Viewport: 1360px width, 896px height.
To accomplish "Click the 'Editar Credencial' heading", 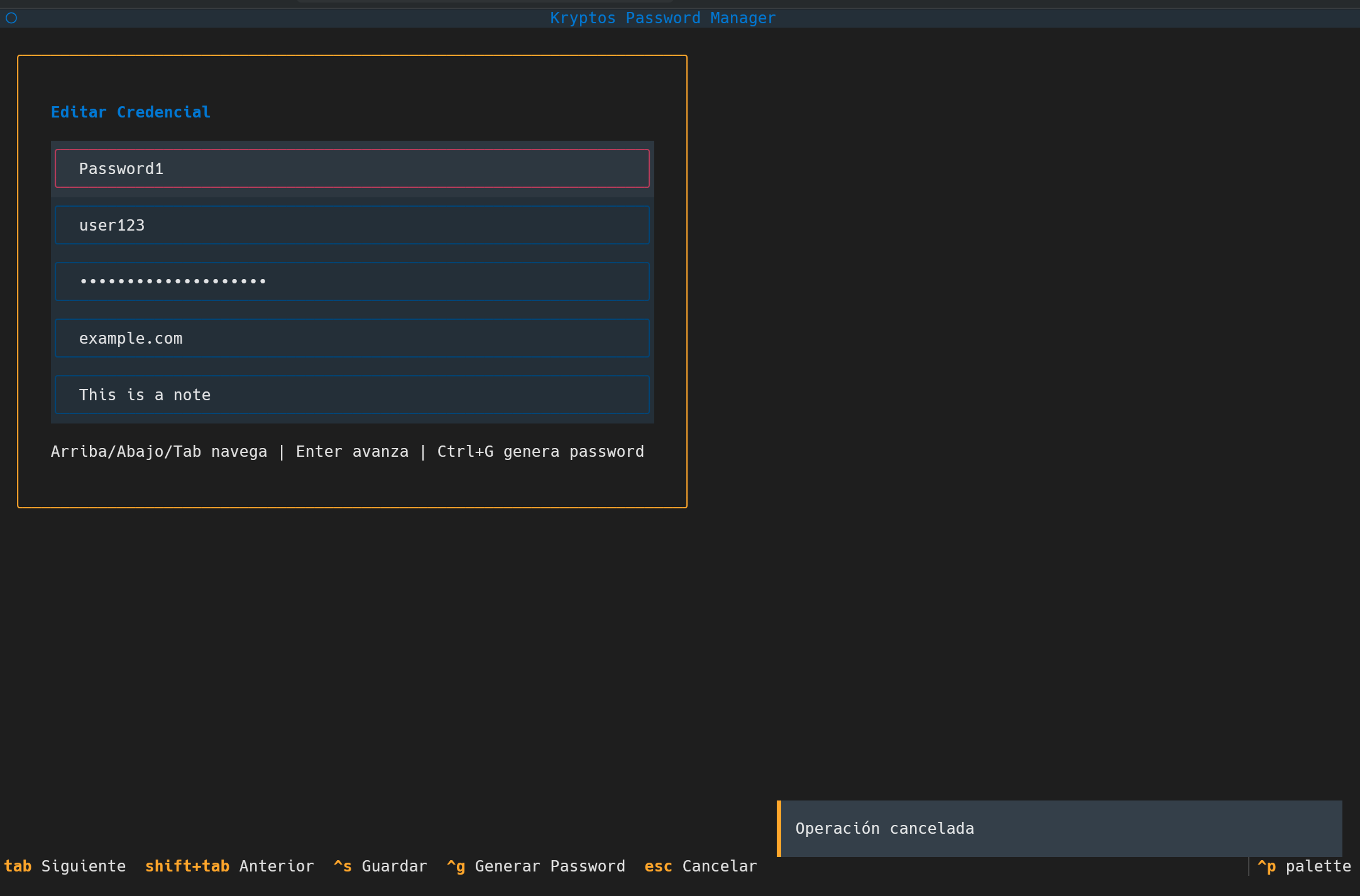I will click(131, 112).
